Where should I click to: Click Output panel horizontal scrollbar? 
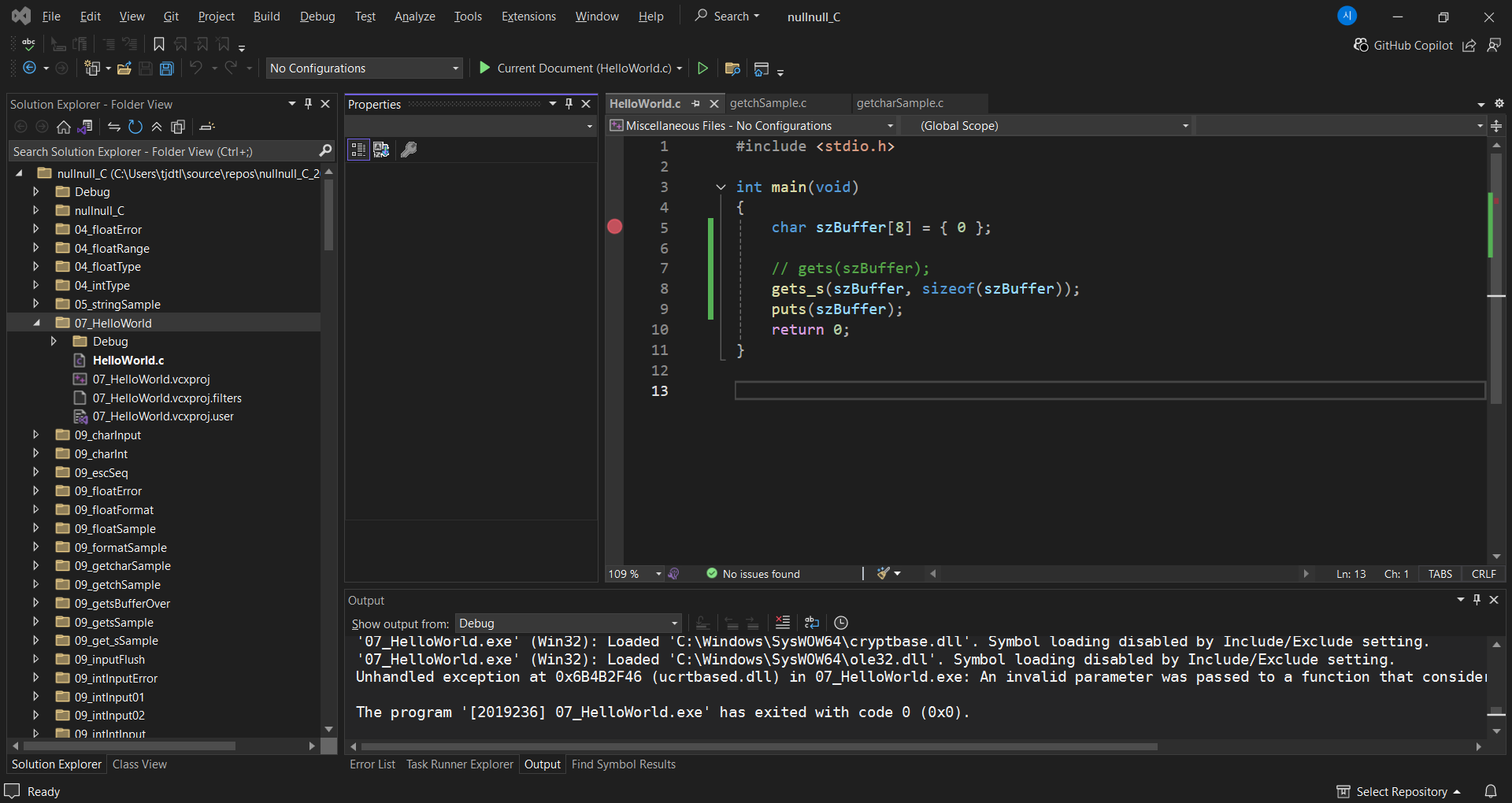[x=759, y=746]
